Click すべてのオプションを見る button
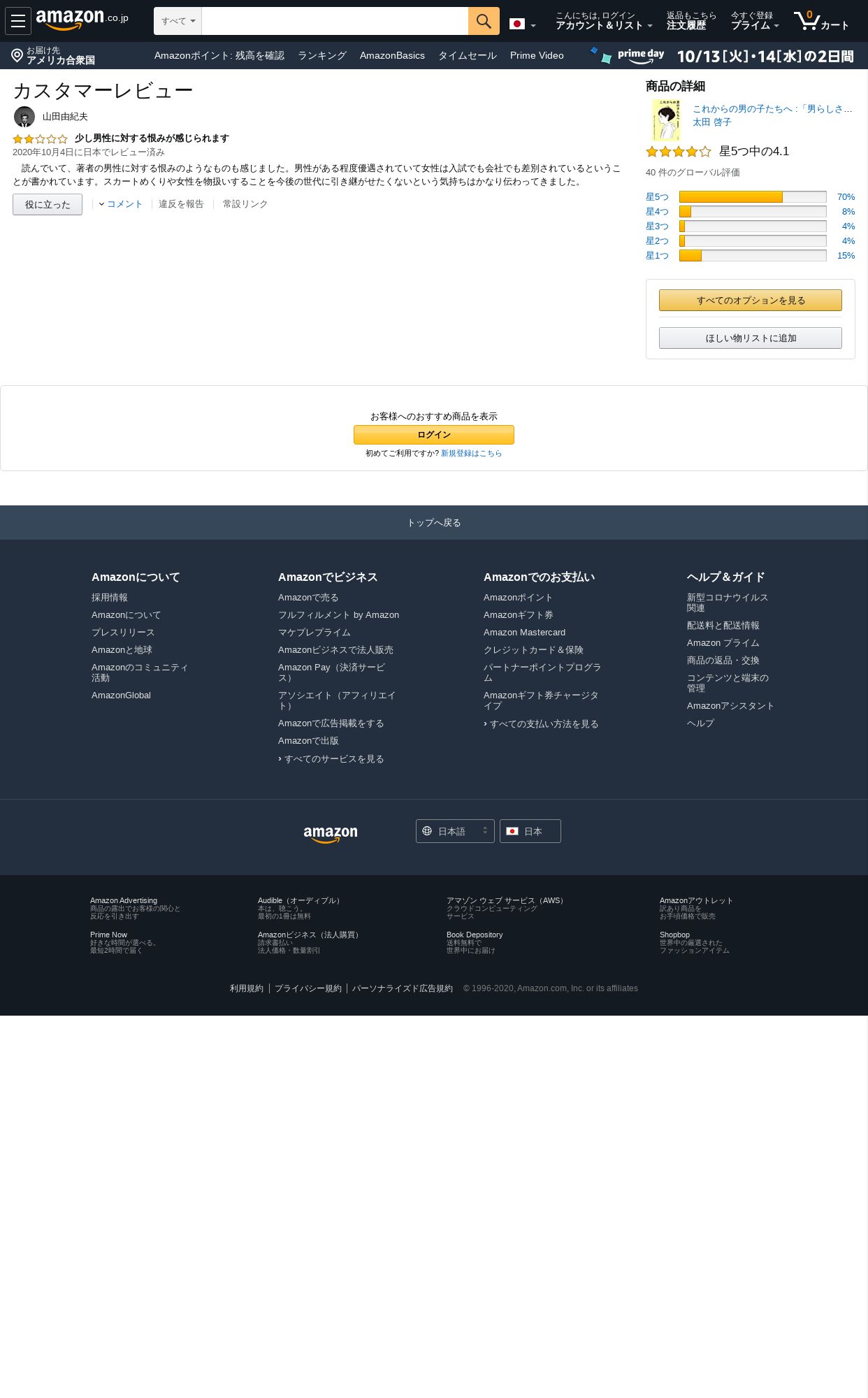The height and width of the screenshot is (1398, 868). tap(751, 300)
